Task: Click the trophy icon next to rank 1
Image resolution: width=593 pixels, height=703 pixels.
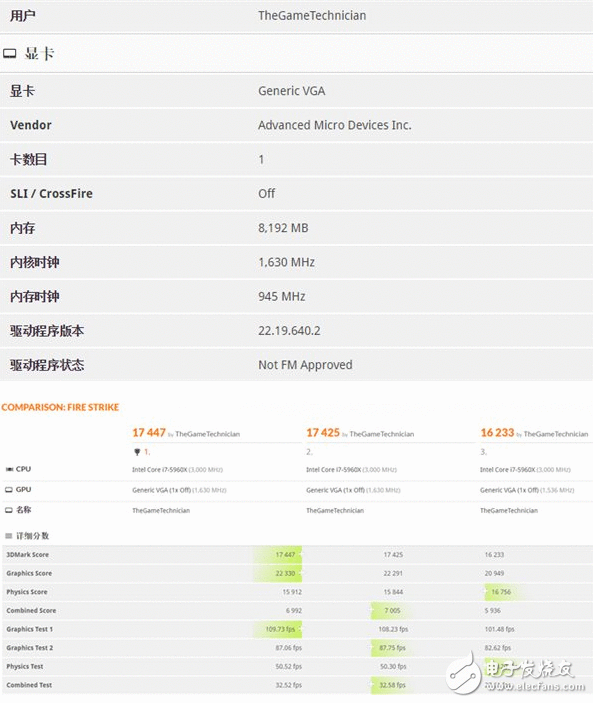Action: 137,452
